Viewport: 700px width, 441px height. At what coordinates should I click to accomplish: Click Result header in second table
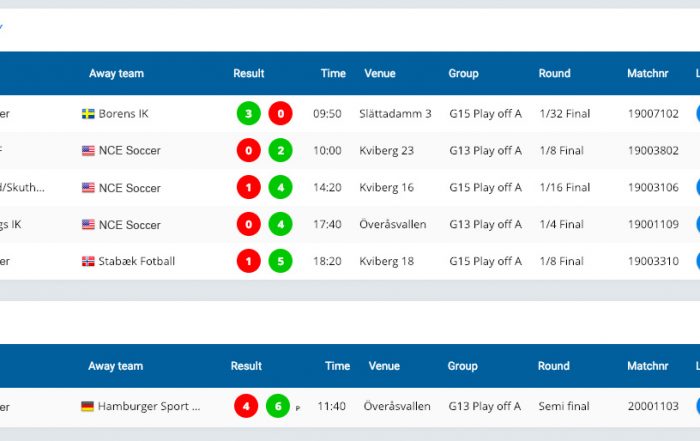pyautogui.click(x=246, y=366)
